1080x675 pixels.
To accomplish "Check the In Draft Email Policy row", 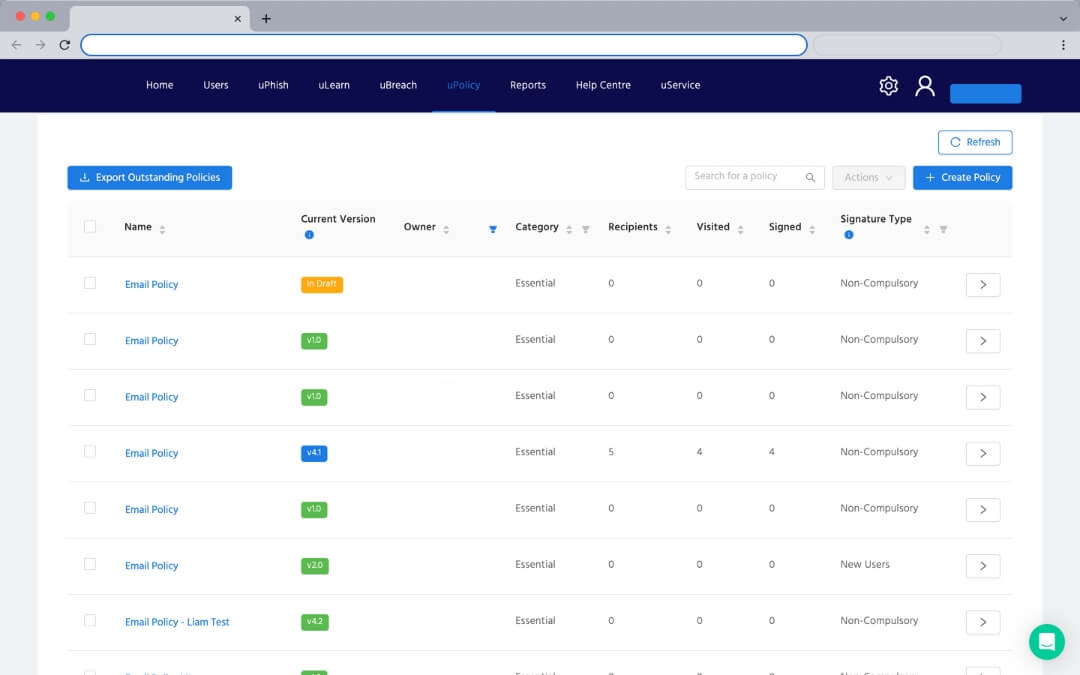I will click(x=90, y=284).
